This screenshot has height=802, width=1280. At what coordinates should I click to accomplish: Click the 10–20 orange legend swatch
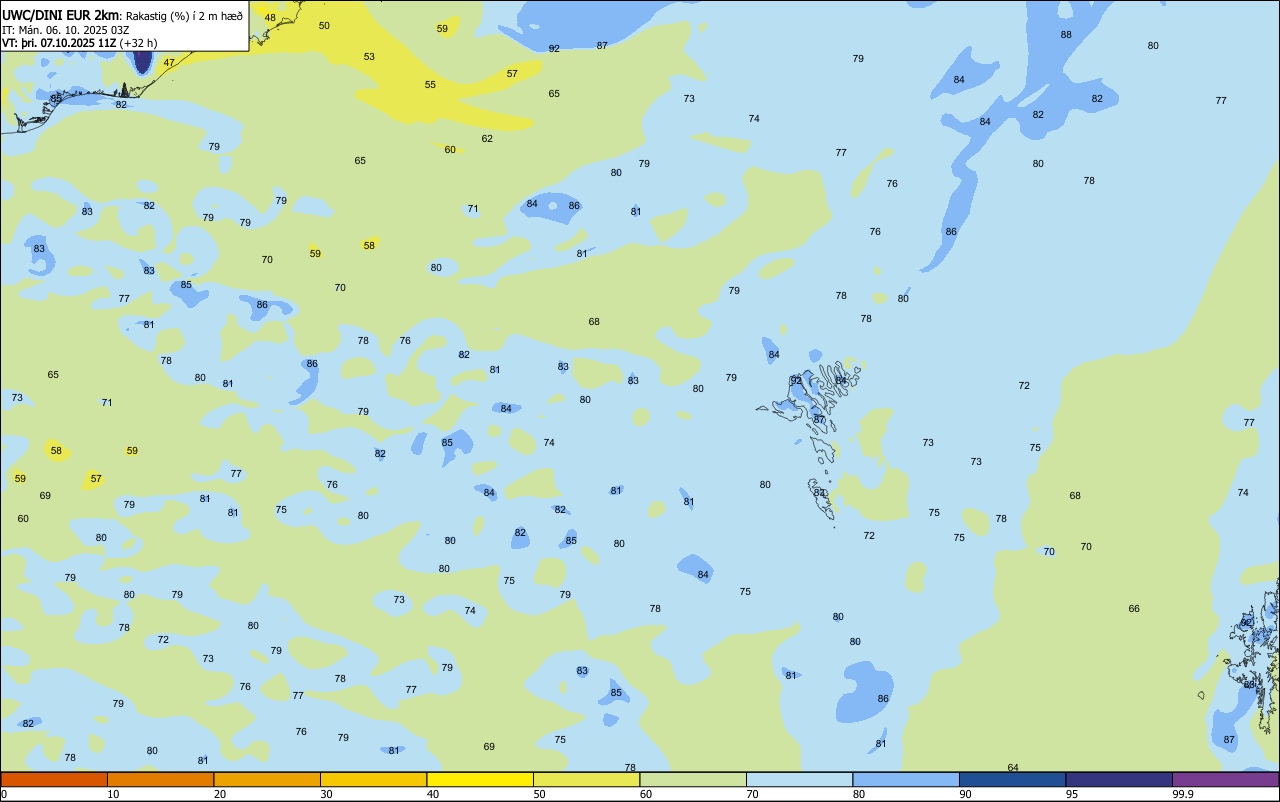160,779
